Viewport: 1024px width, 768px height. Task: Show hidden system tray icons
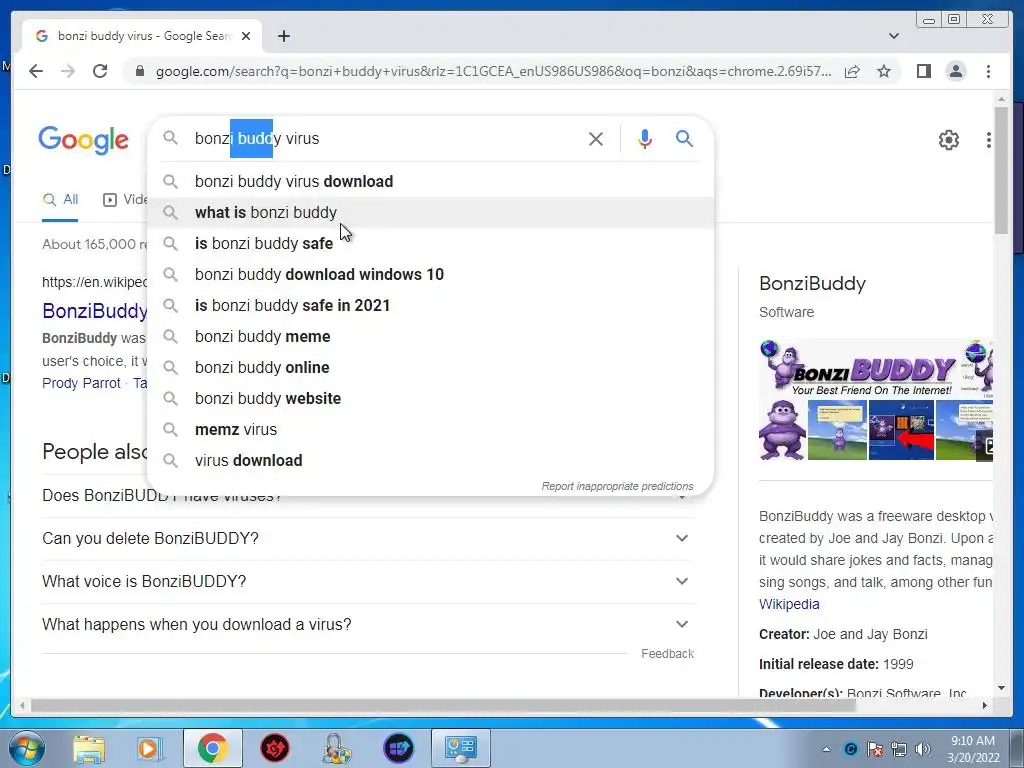(826, 749)
